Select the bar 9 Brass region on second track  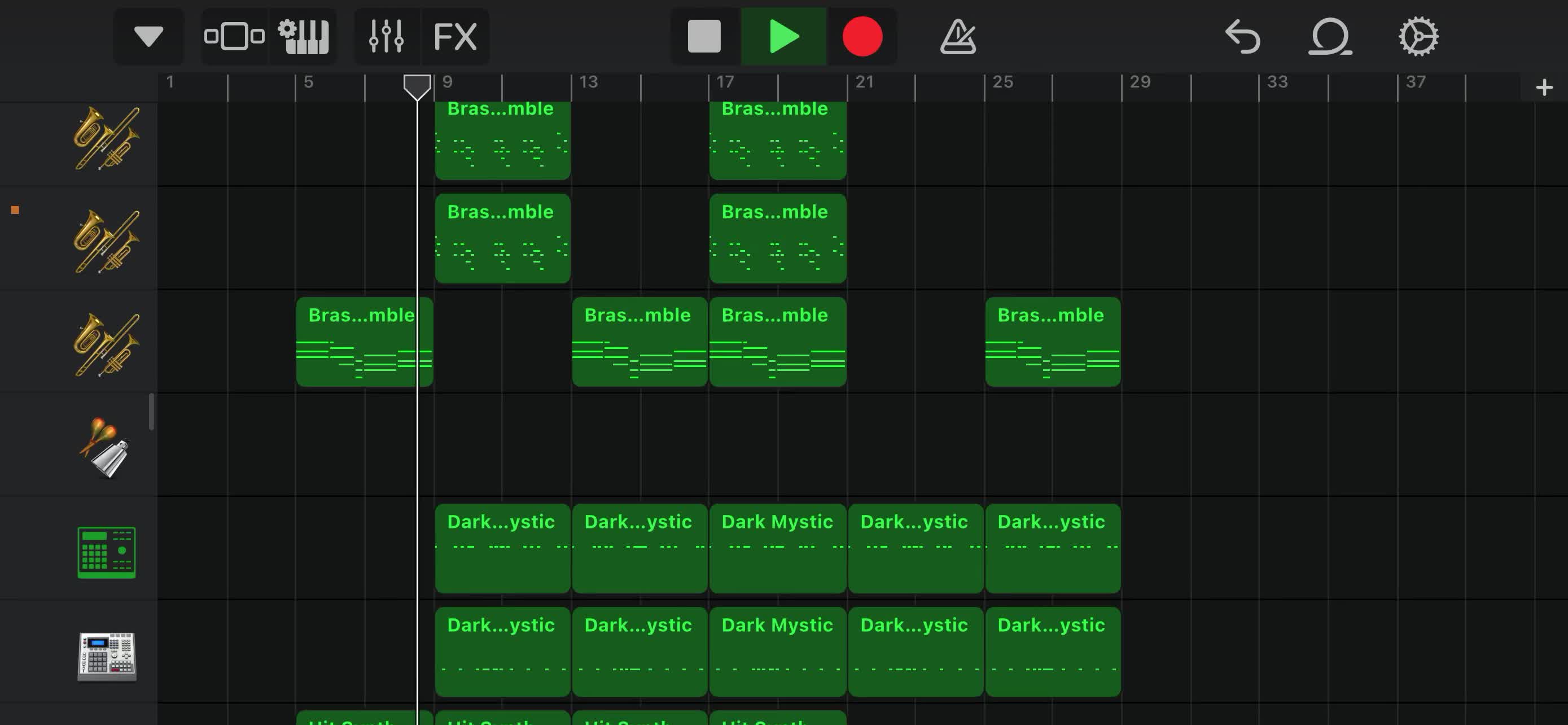click(503, 239)
